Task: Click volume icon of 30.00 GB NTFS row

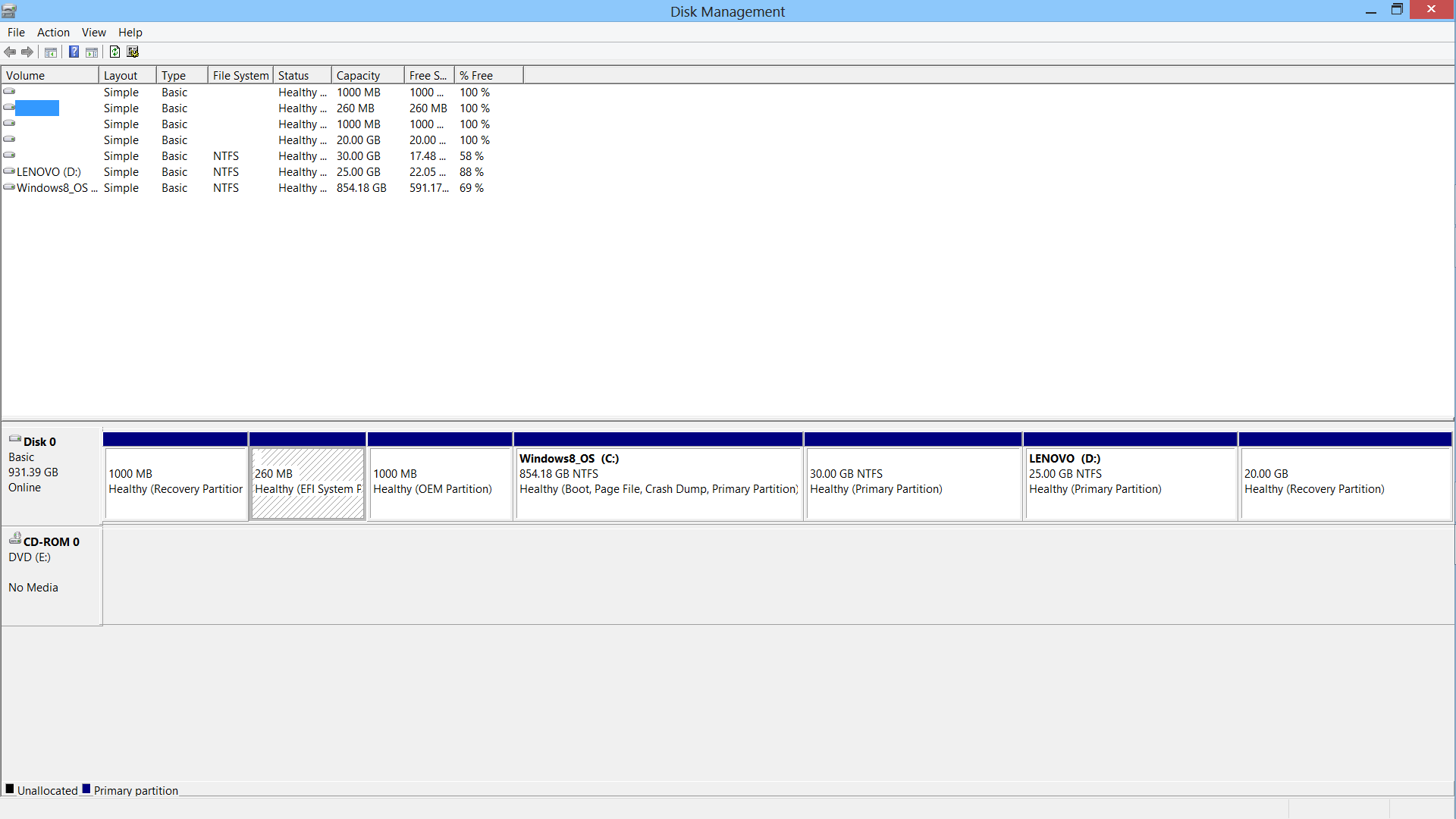Action: point(9,155)
